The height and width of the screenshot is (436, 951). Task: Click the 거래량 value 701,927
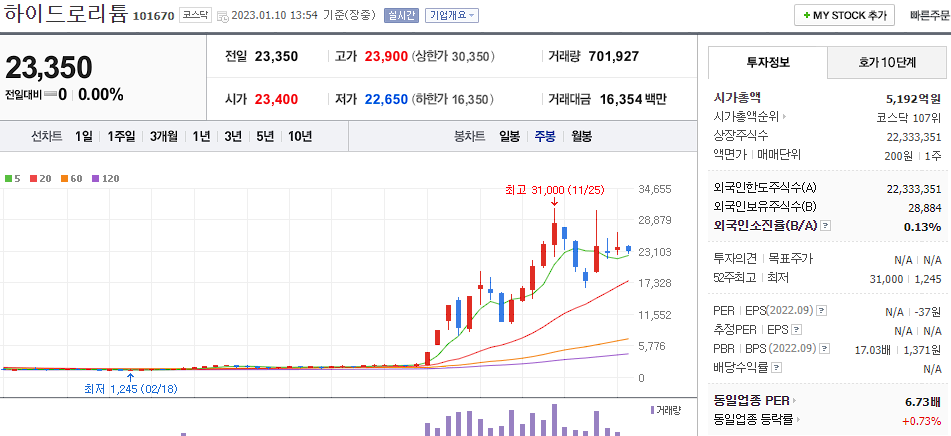coord(614,57)
